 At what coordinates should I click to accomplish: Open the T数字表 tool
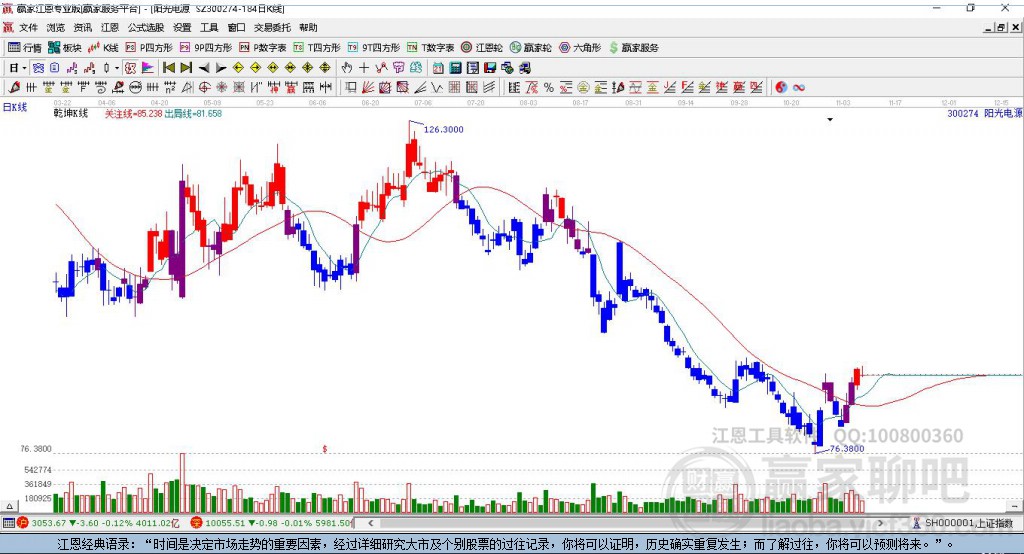coord(430,48)
